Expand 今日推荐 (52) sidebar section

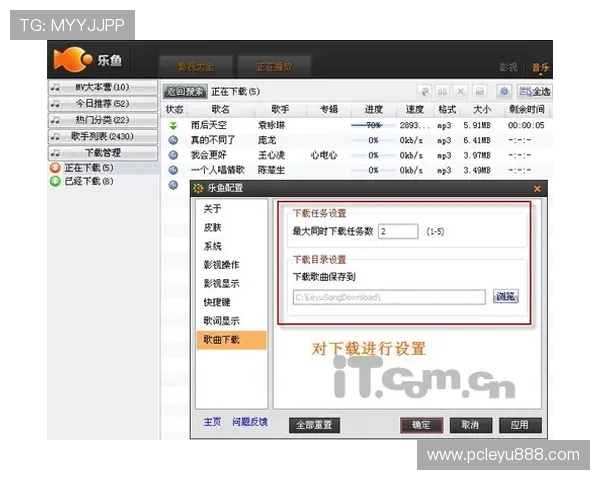click(x=103, y=104)
